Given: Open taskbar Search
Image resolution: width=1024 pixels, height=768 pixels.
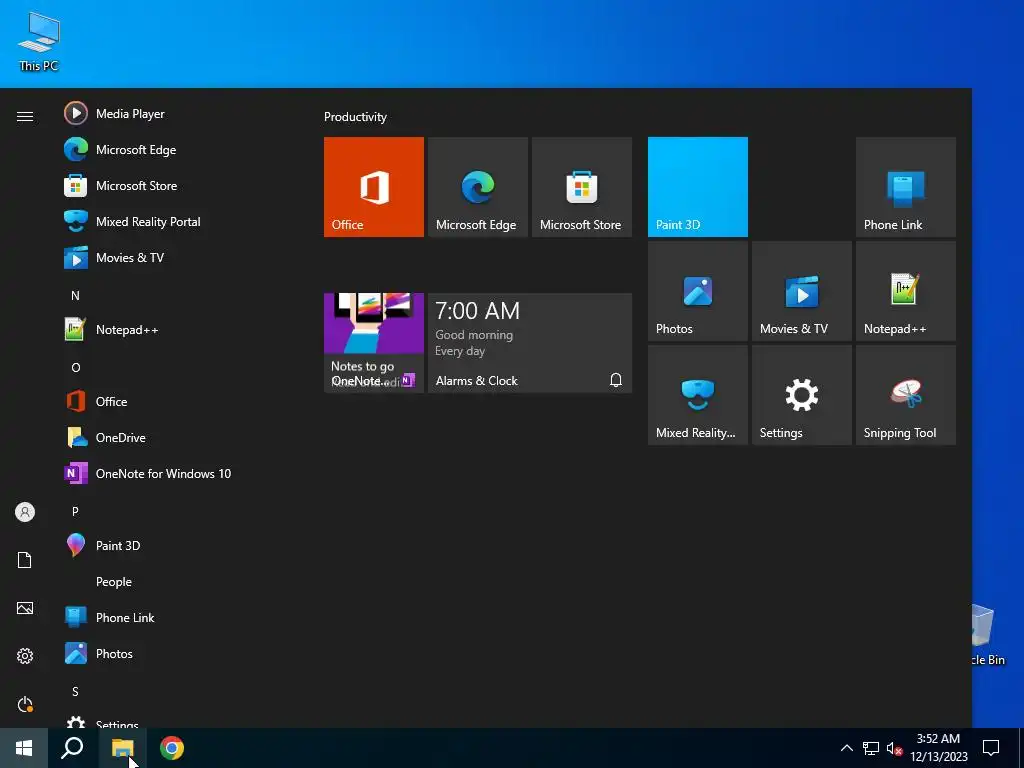Looking at the screenshot, I should click(x=72, y=748).
